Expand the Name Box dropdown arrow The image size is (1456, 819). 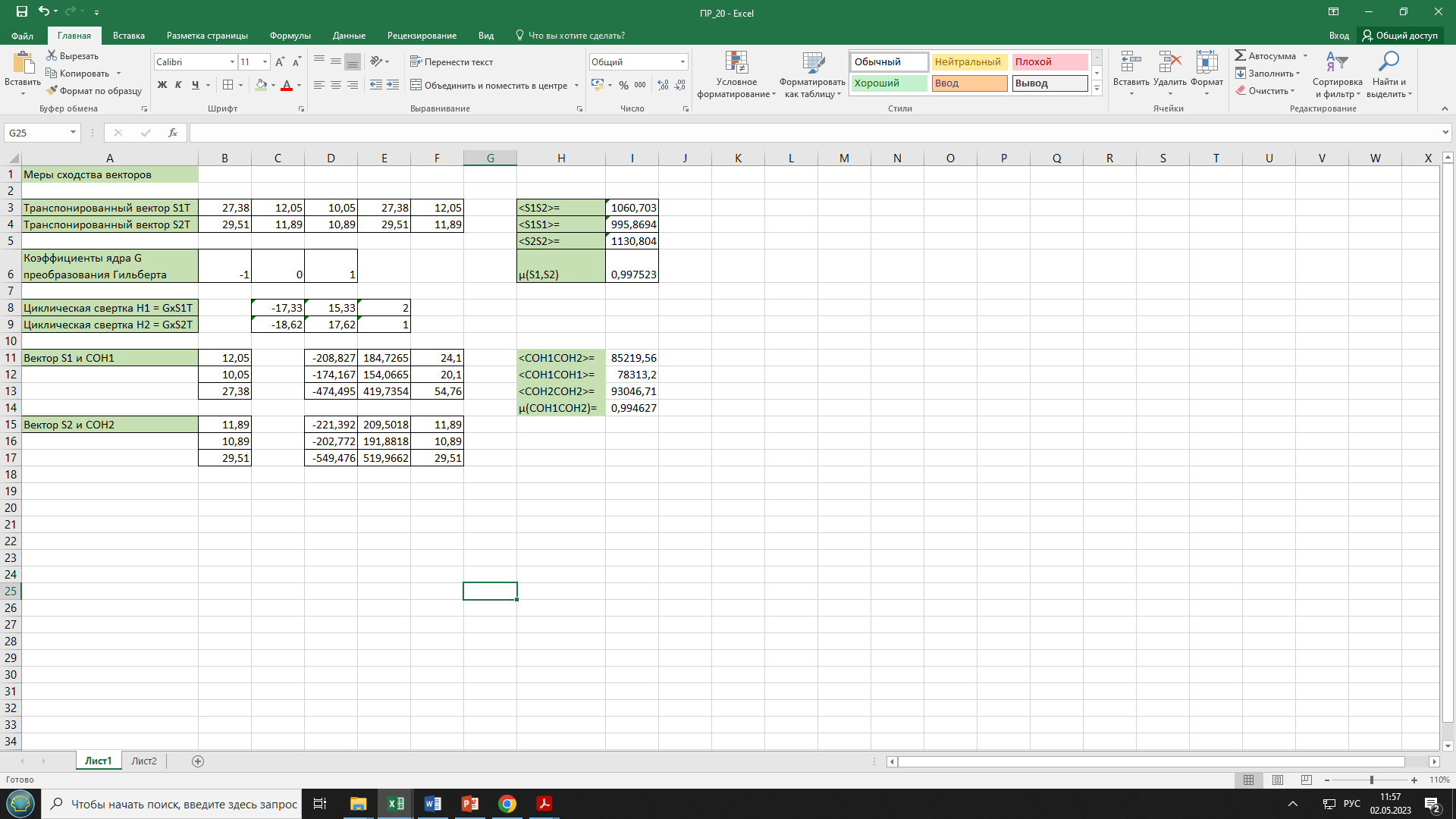[73, 133]
